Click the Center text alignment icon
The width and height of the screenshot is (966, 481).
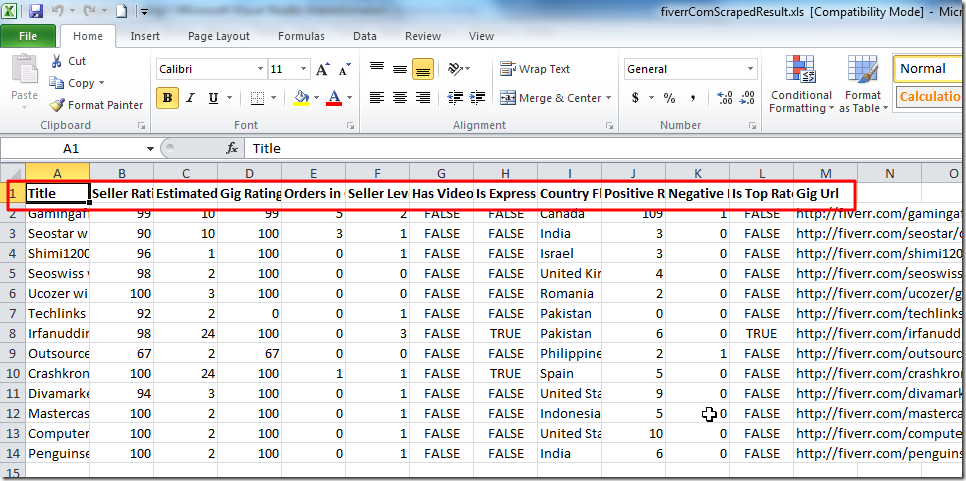(400, 97)
